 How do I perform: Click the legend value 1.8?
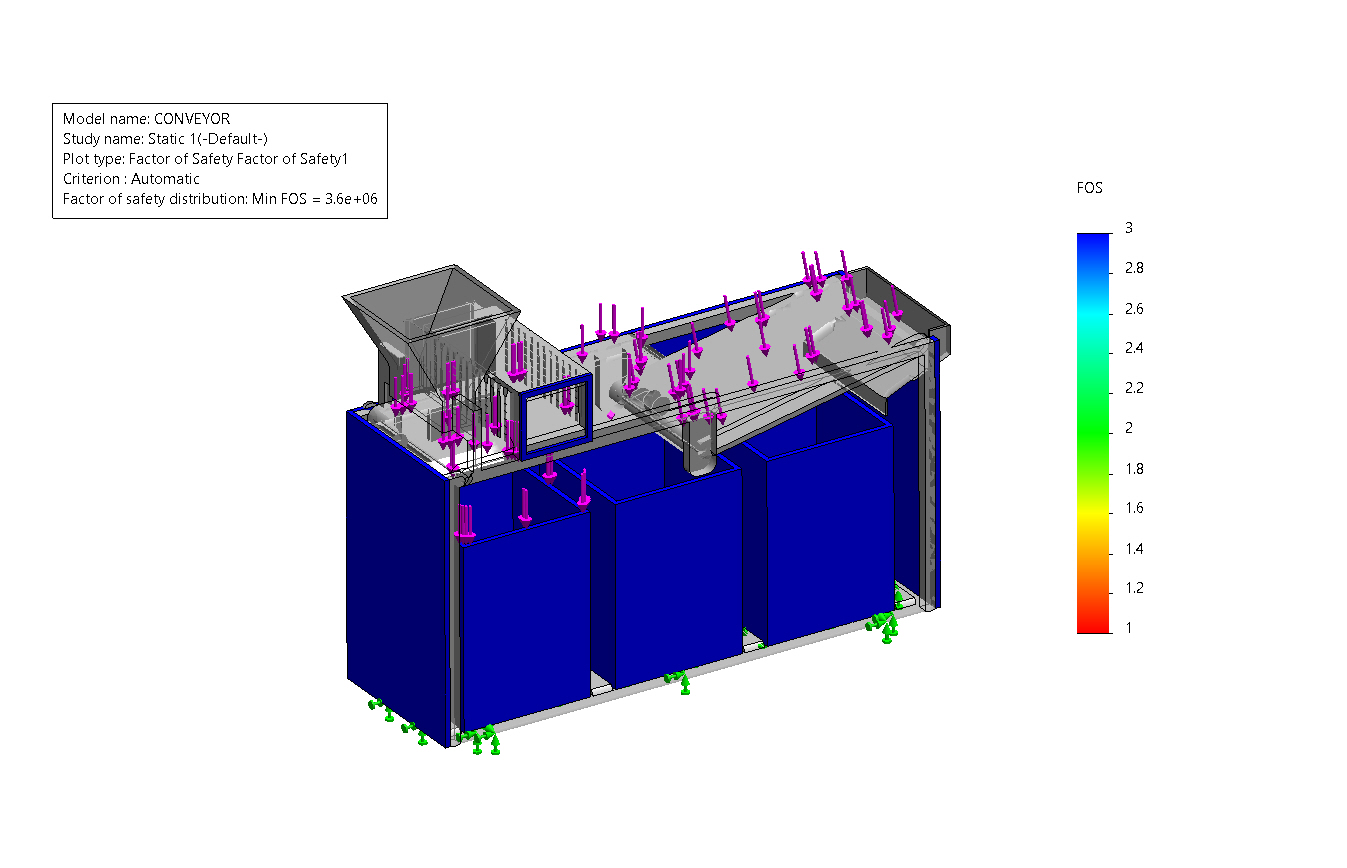point(1134,469)
